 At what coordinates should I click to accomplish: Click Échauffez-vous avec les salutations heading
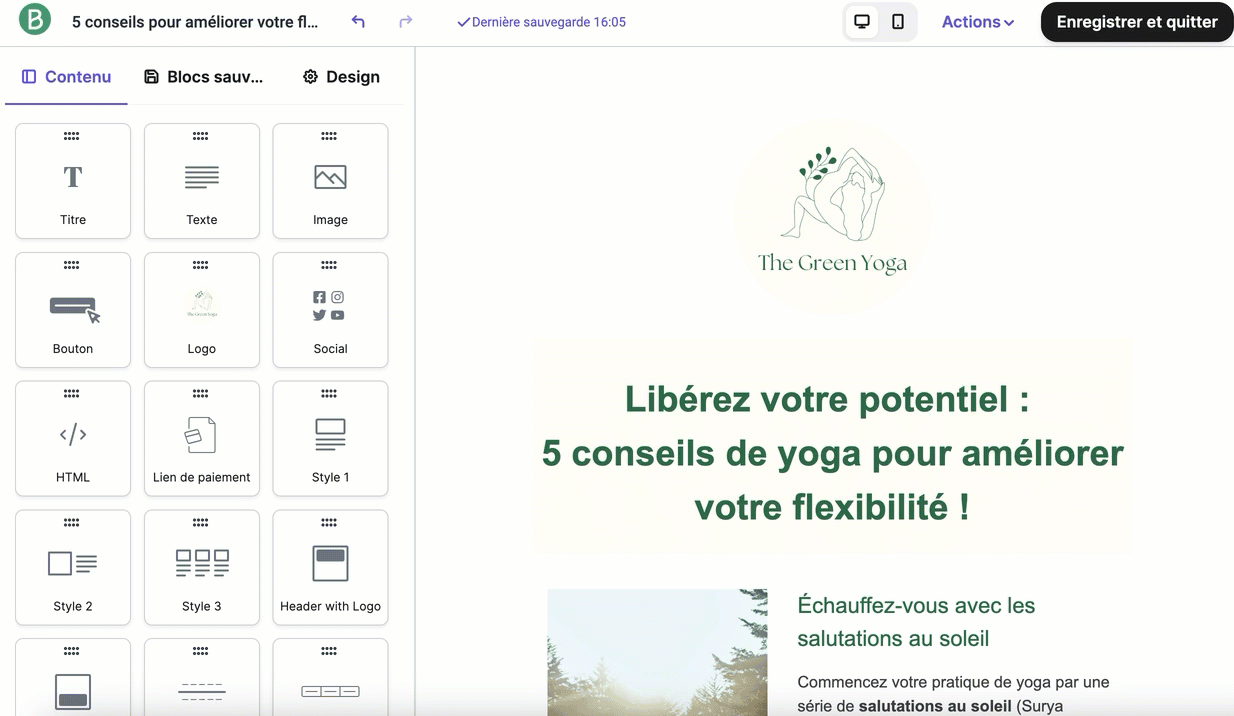click(x=916, y=622)
